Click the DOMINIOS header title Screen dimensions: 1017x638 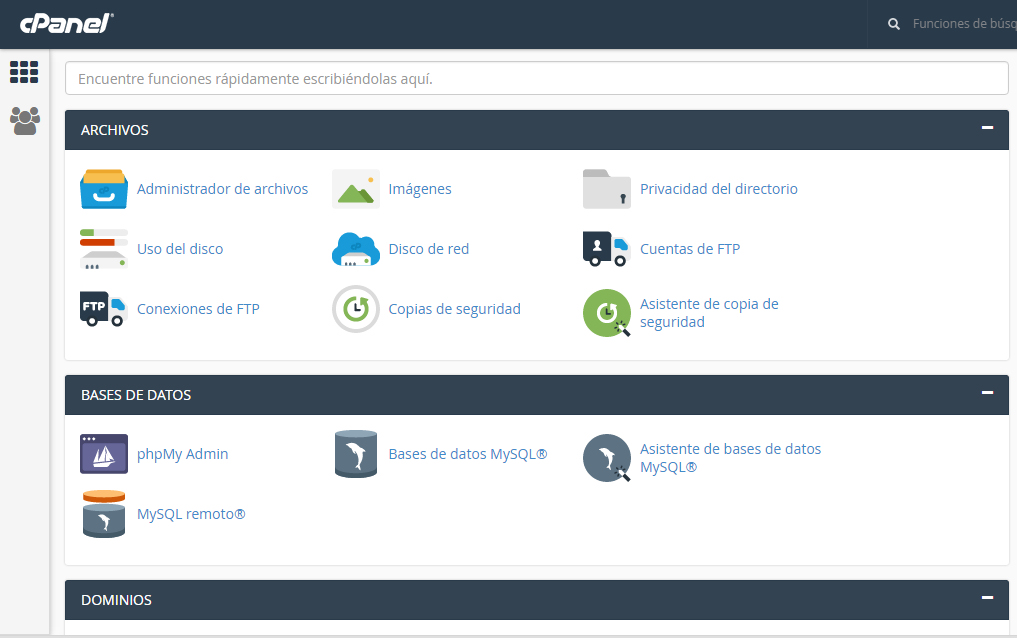tap(116, 600)
